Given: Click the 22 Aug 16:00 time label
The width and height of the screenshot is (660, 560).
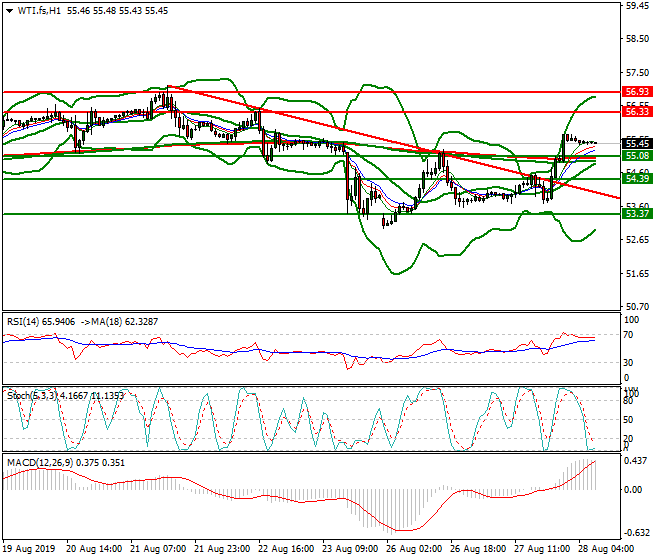Looking at the screenshot, I should pyautogui.click(x=286, y=549).
